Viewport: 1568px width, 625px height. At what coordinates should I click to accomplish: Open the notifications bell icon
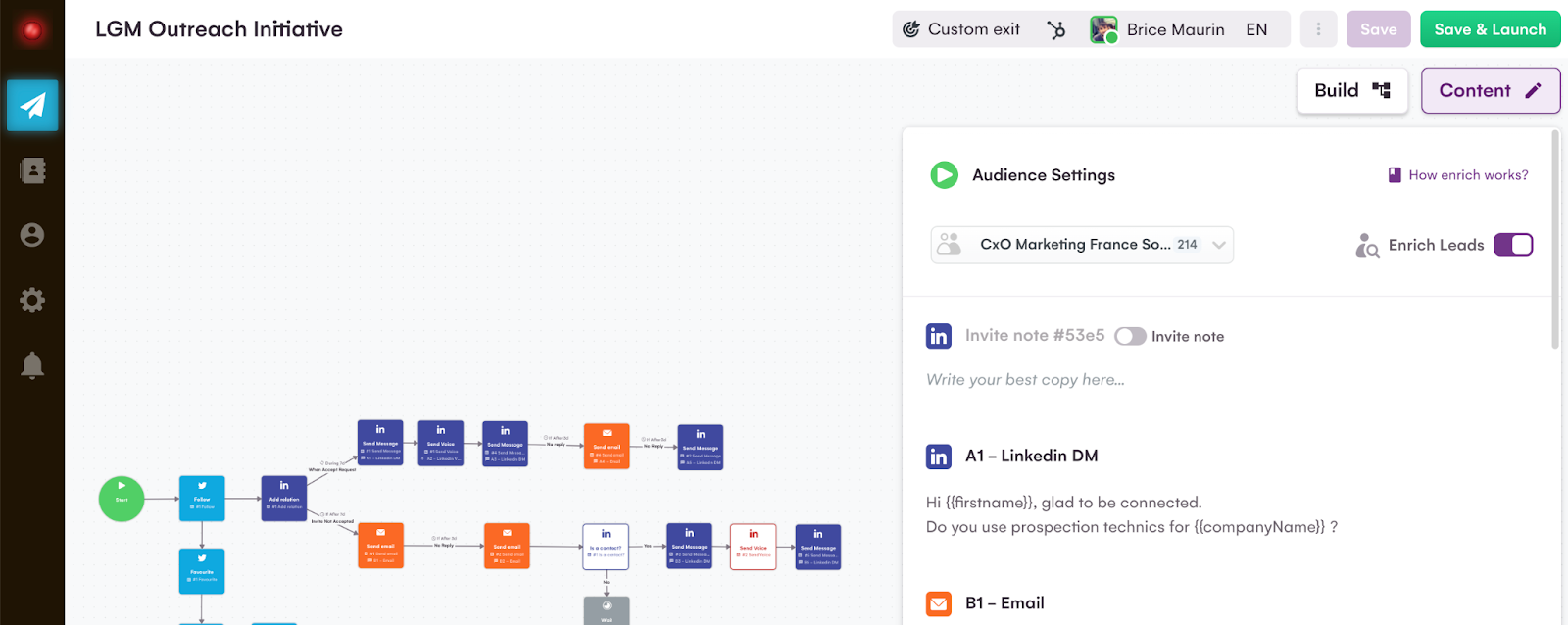pos(32,365)
